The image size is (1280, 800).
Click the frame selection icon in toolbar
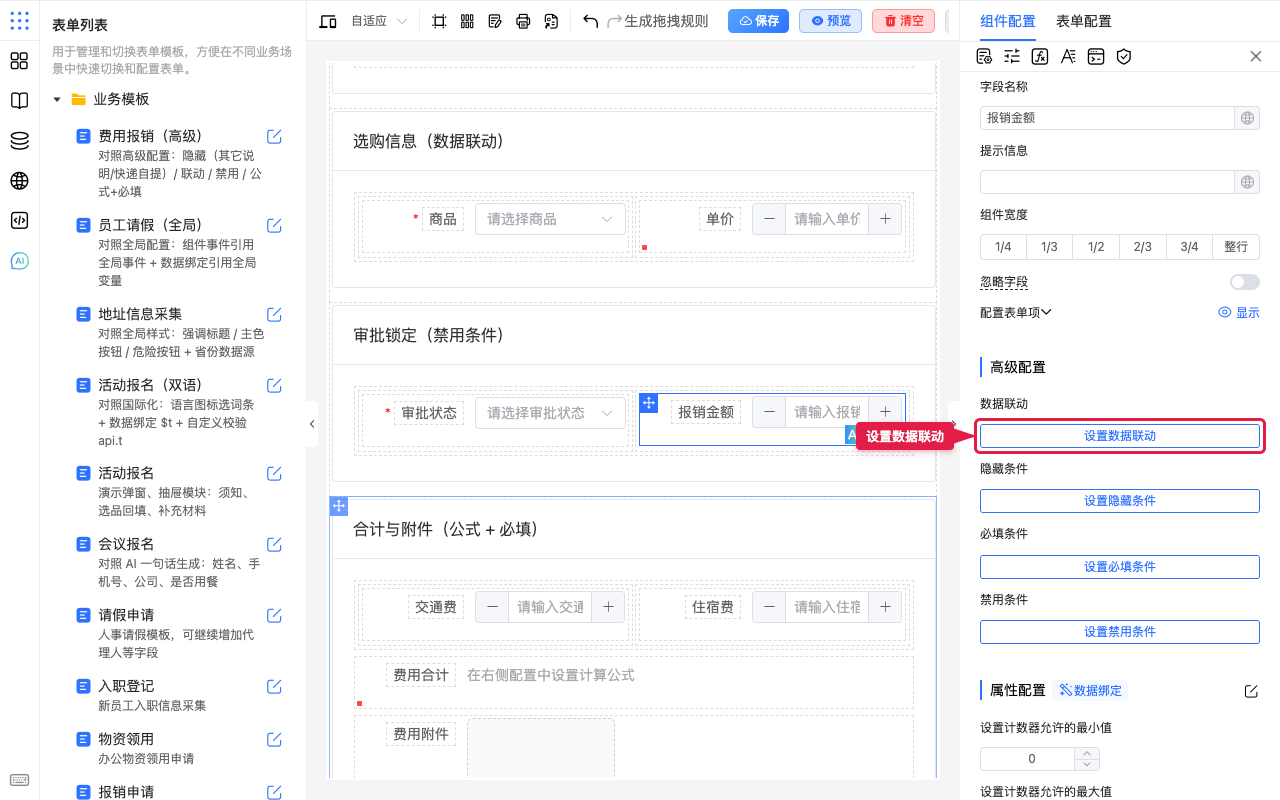pyautogui.click(x=439, y=21)
